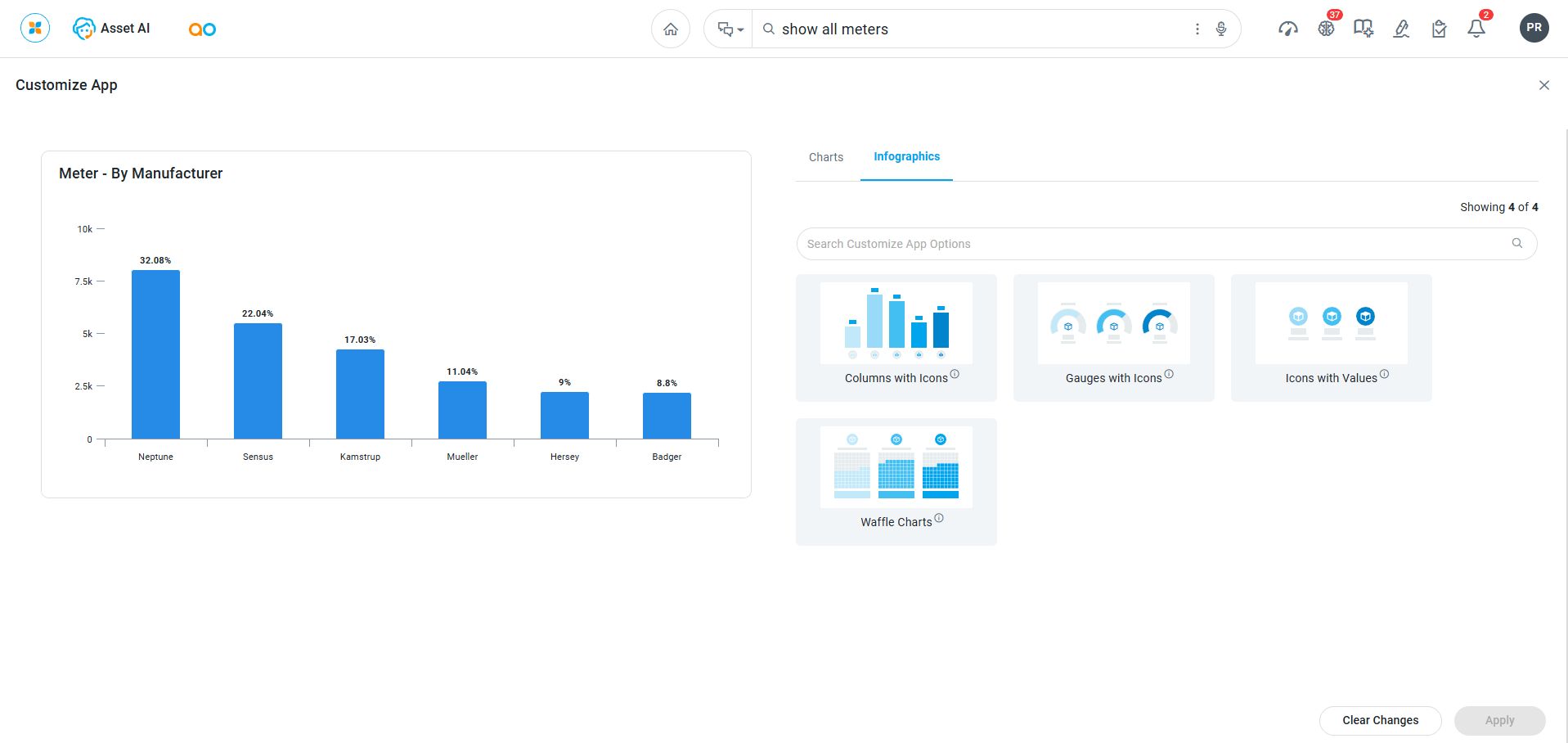The width and height of the screenshot is (1568, 743).
Task: Click the Clear Changes button
Action: pyautogui.click(x=1380, y=720)
